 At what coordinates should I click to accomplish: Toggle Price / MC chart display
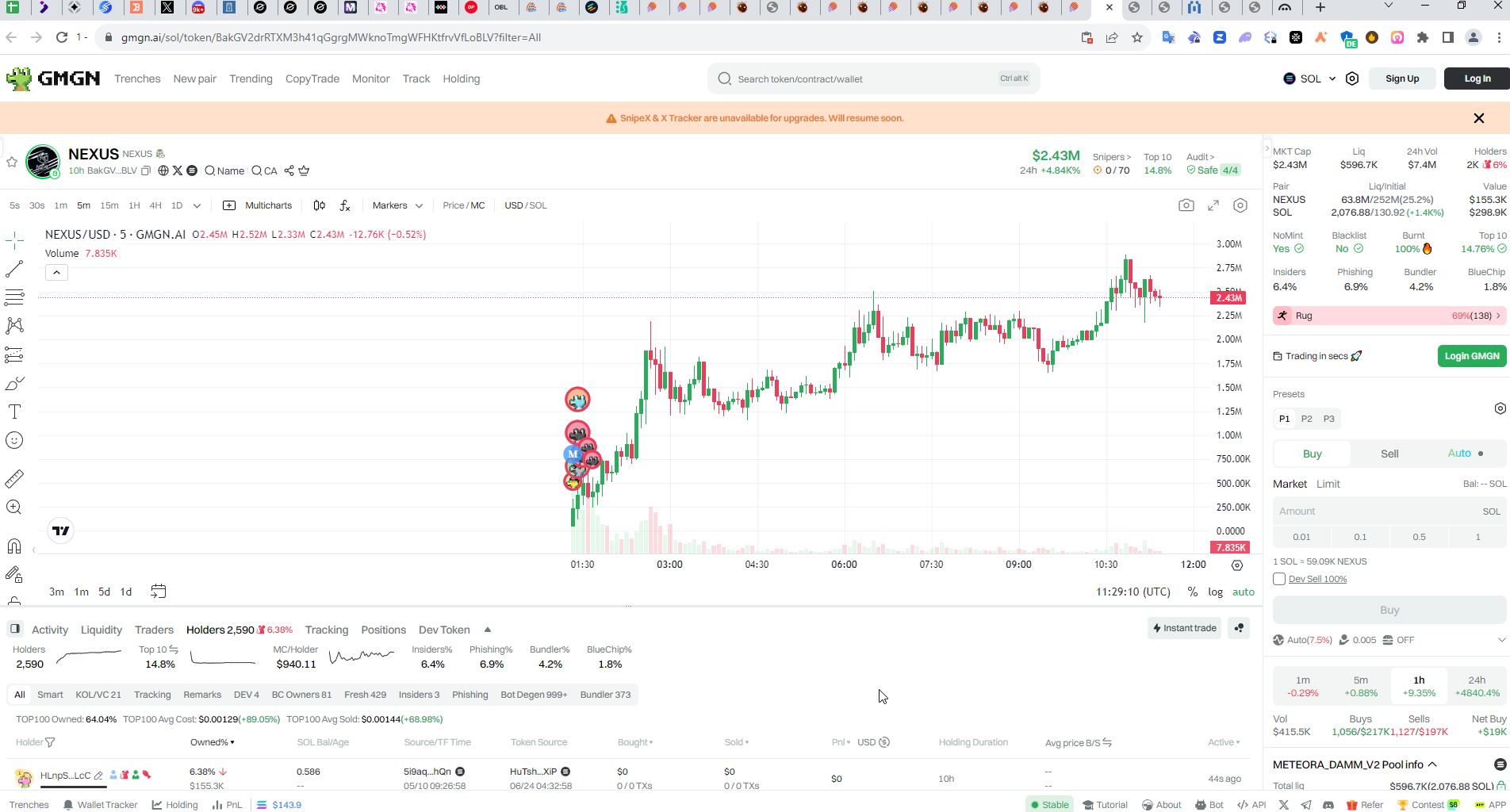tap(464, 205)
